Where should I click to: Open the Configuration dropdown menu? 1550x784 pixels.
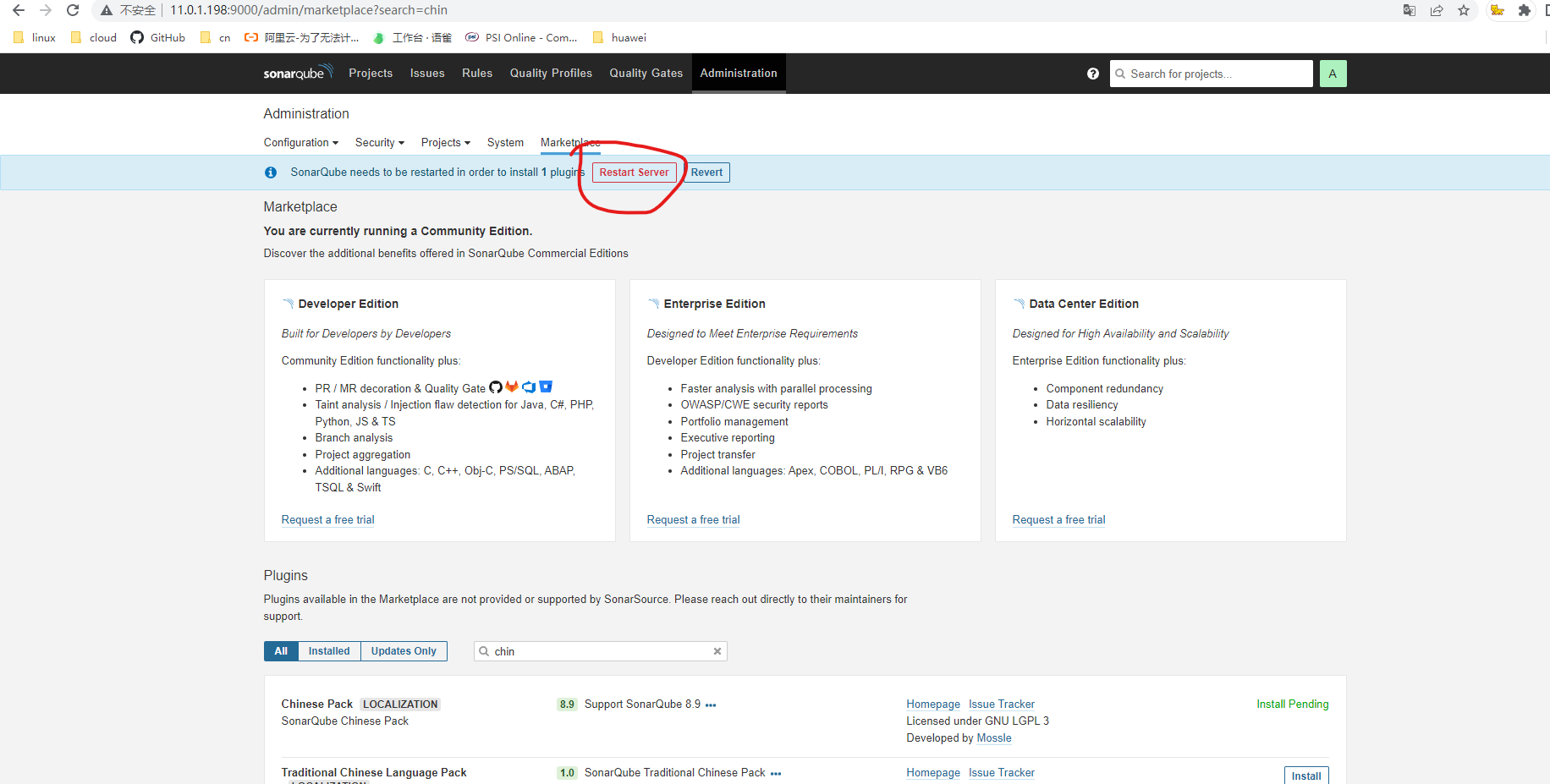(300, 142)
